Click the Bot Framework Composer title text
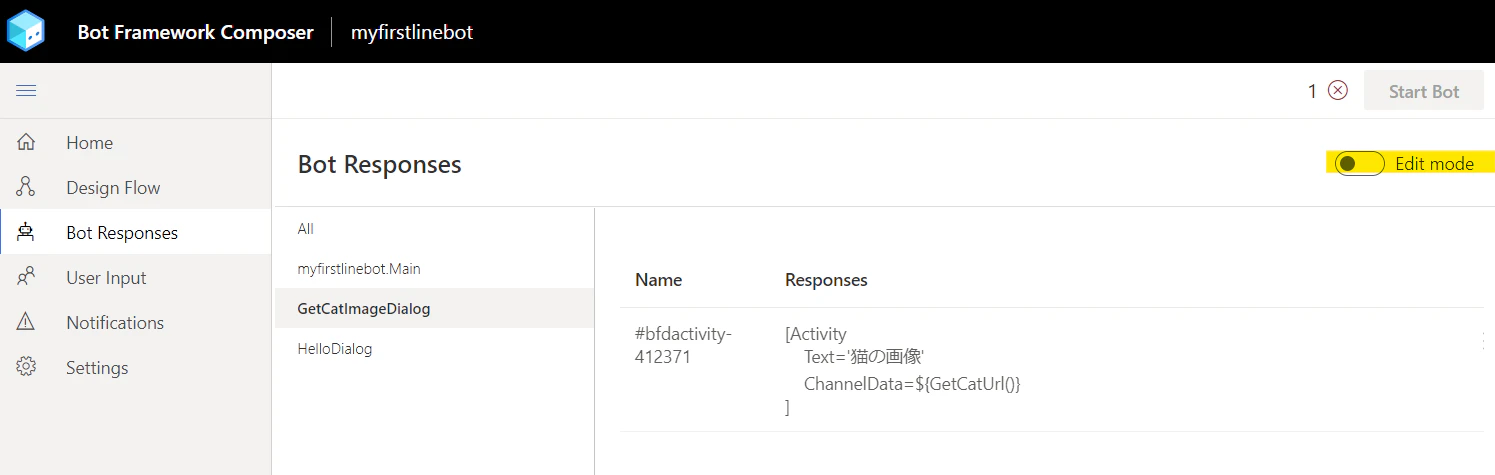This screenshot has width=1495, height=475. click(195, 32)
